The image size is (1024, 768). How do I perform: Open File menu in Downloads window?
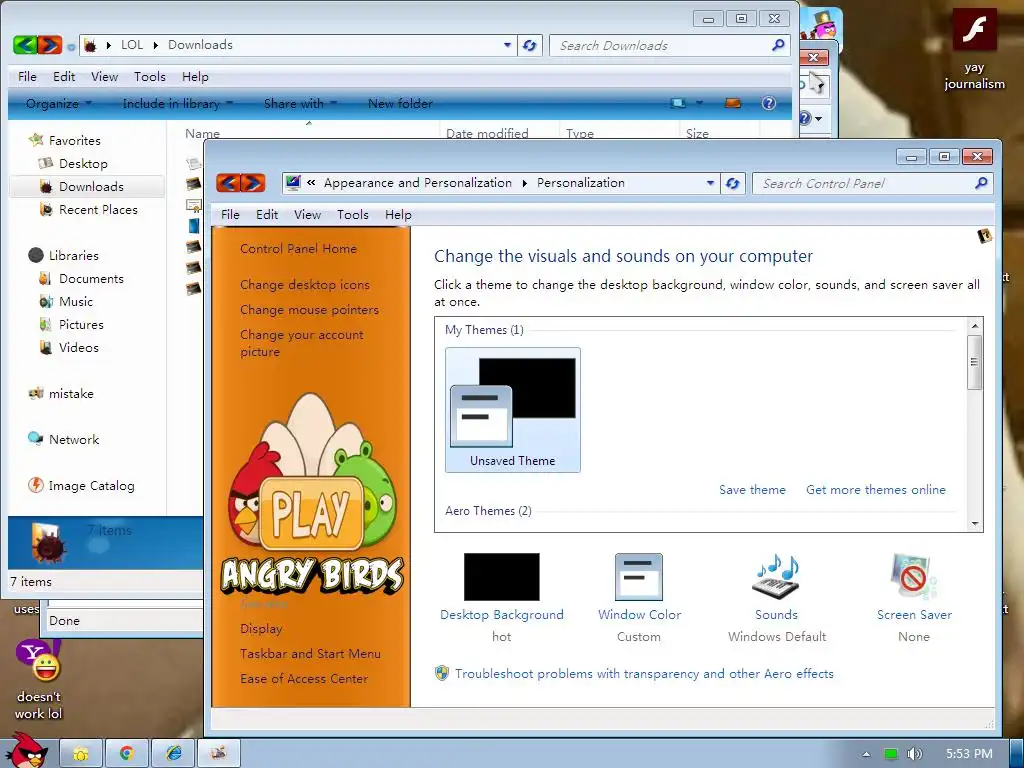tap(27, 76)
